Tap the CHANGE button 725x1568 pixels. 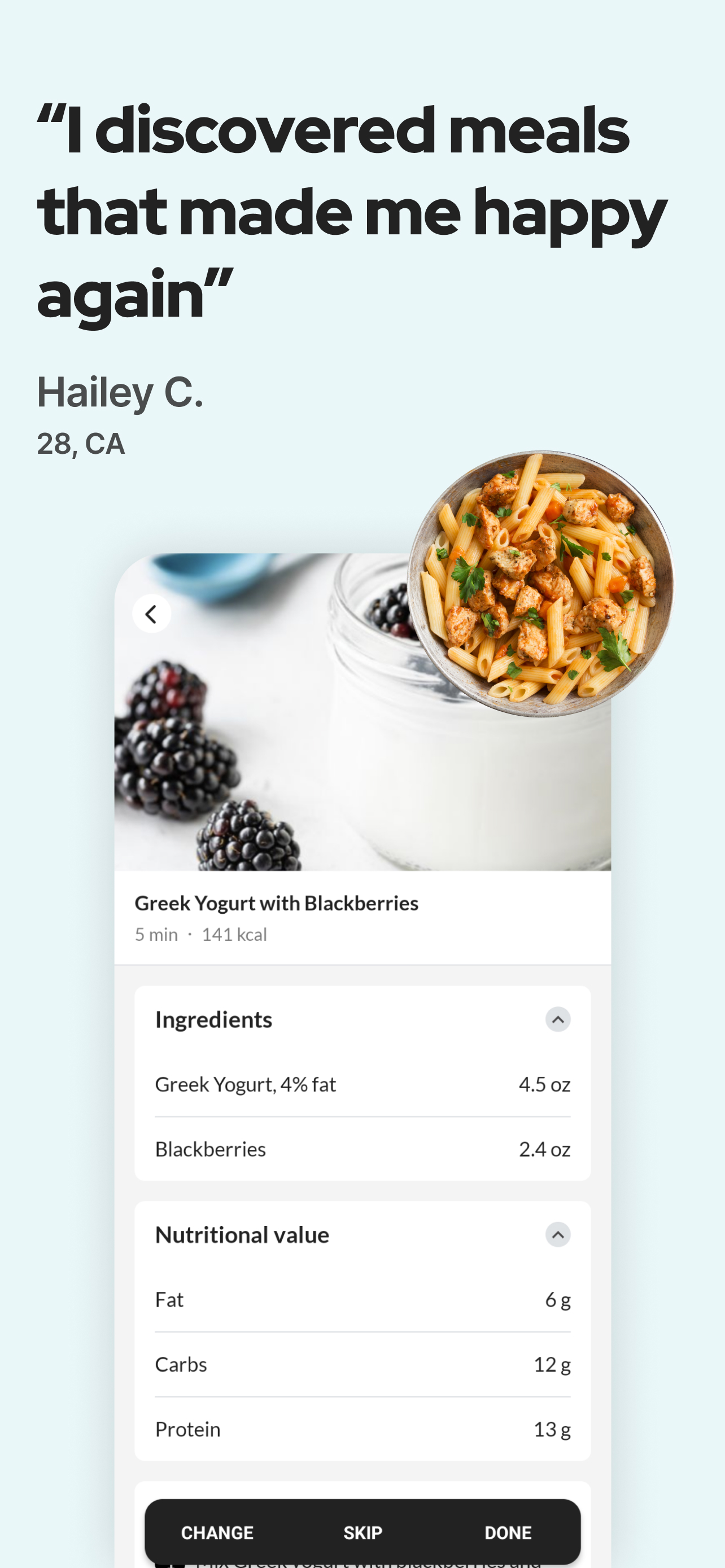(217, 1532)
